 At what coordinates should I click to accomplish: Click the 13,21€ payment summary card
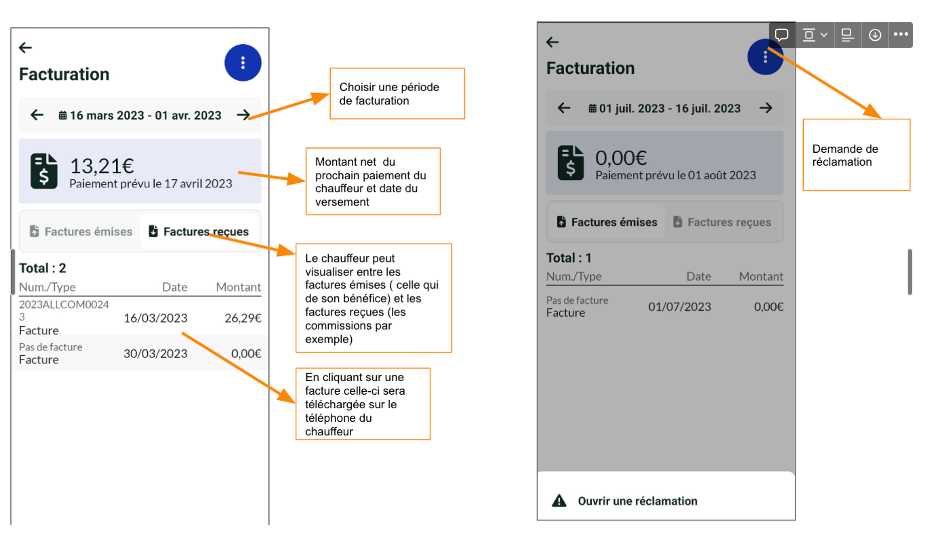click(x=140, y=171)
